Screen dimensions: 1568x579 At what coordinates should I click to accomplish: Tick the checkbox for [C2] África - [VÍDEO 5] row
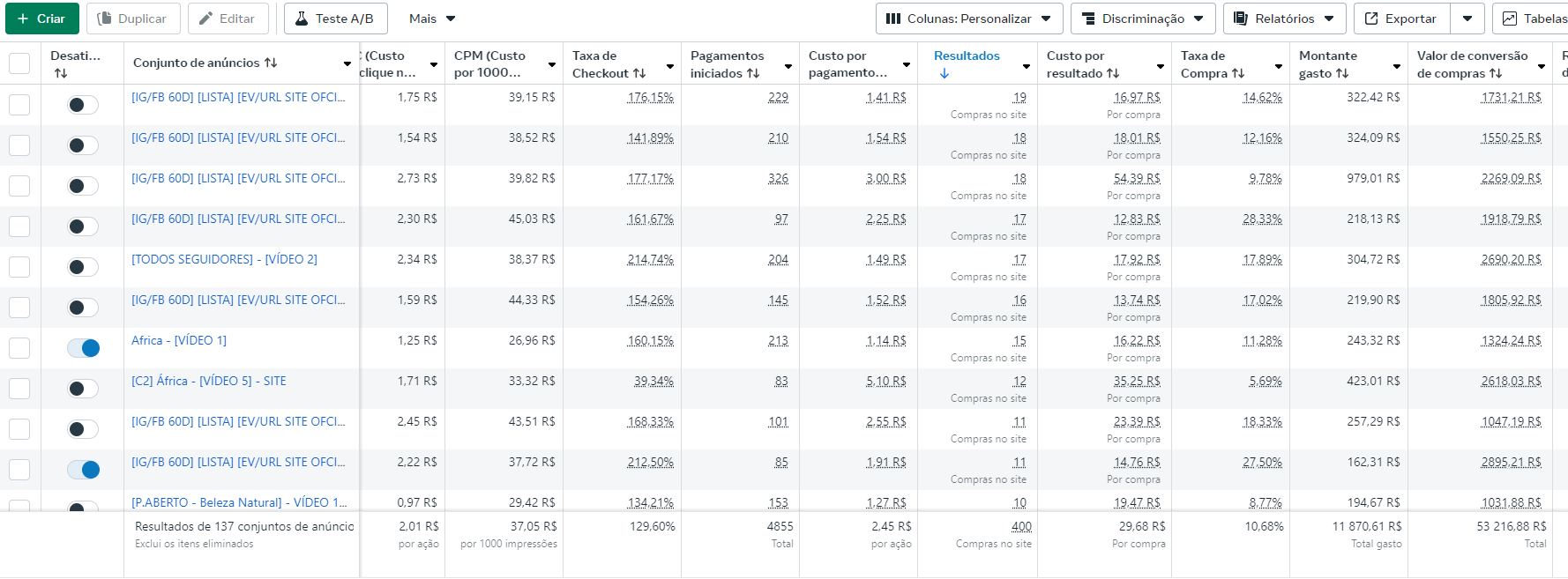point(19,389)
